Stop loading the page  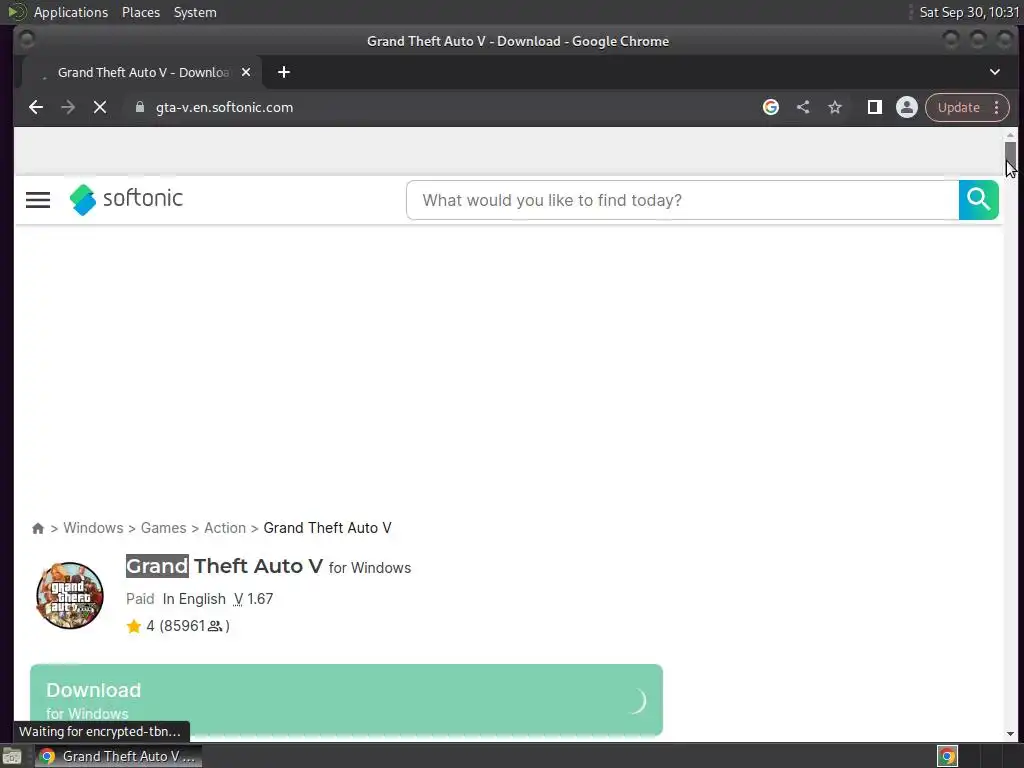coord(100,107)
